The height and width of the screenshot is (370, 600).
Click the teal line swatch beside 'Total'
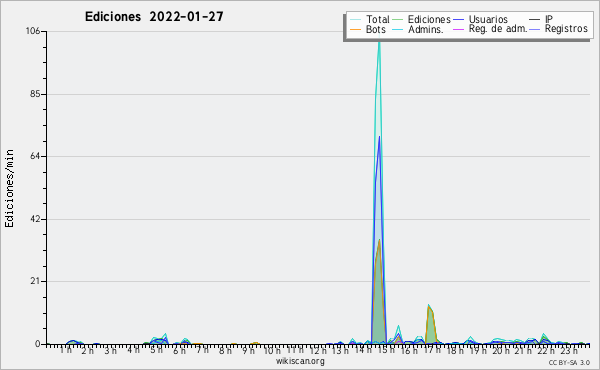355,20
